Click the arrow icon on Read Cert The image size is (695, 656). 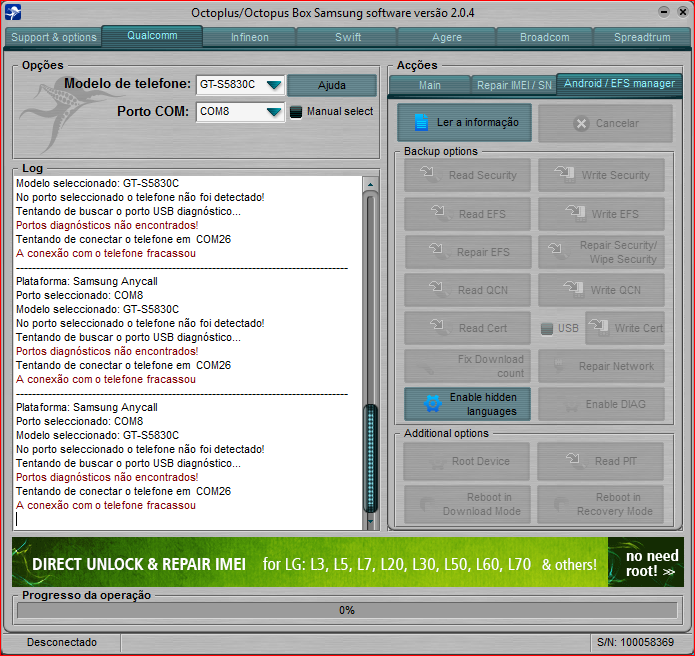click(x=440, y=326)
